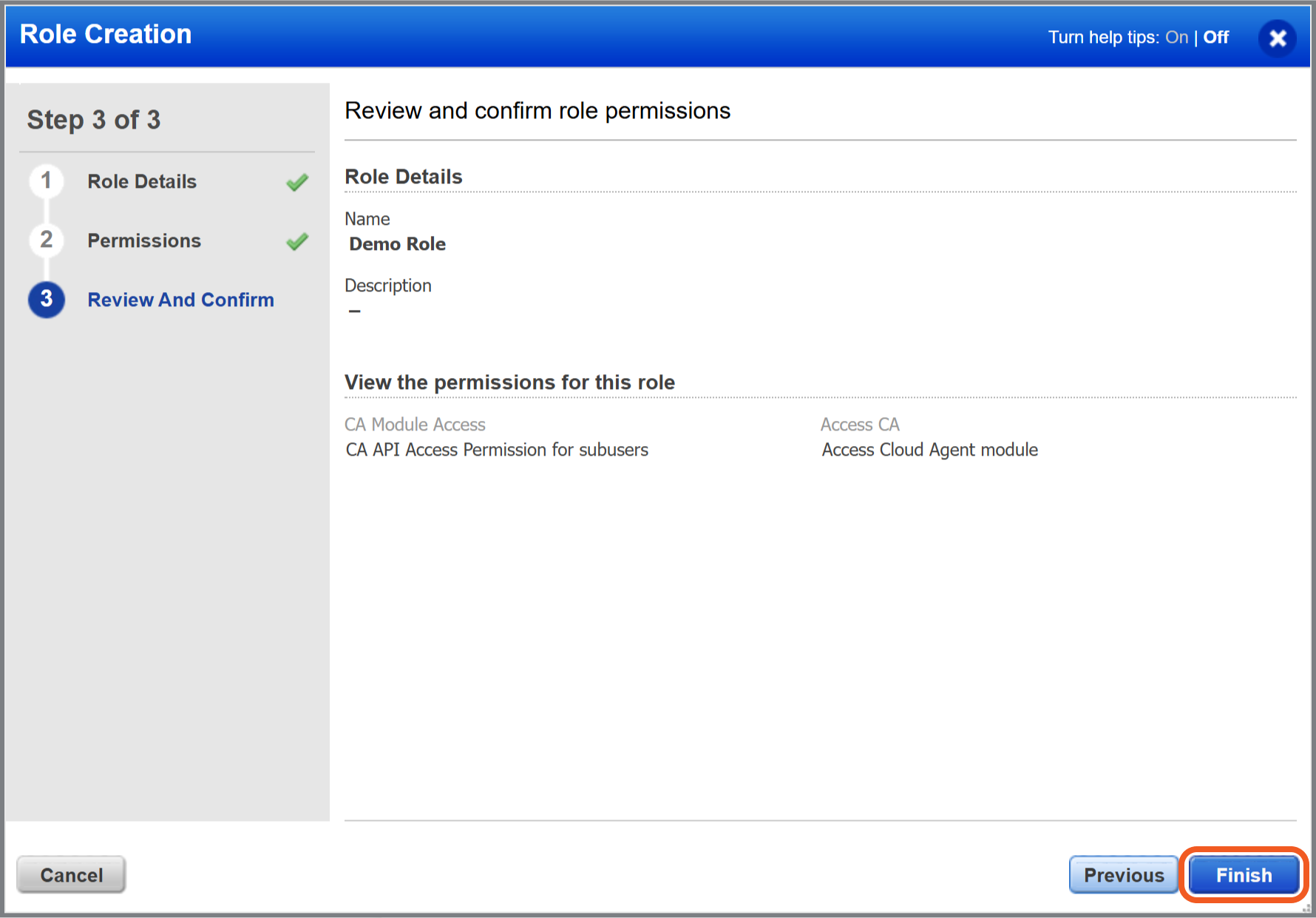Select the Review And Confirm step
The width and height of the screenshot is (1316, 918).
pyautogui.click(x=180, y=300)
